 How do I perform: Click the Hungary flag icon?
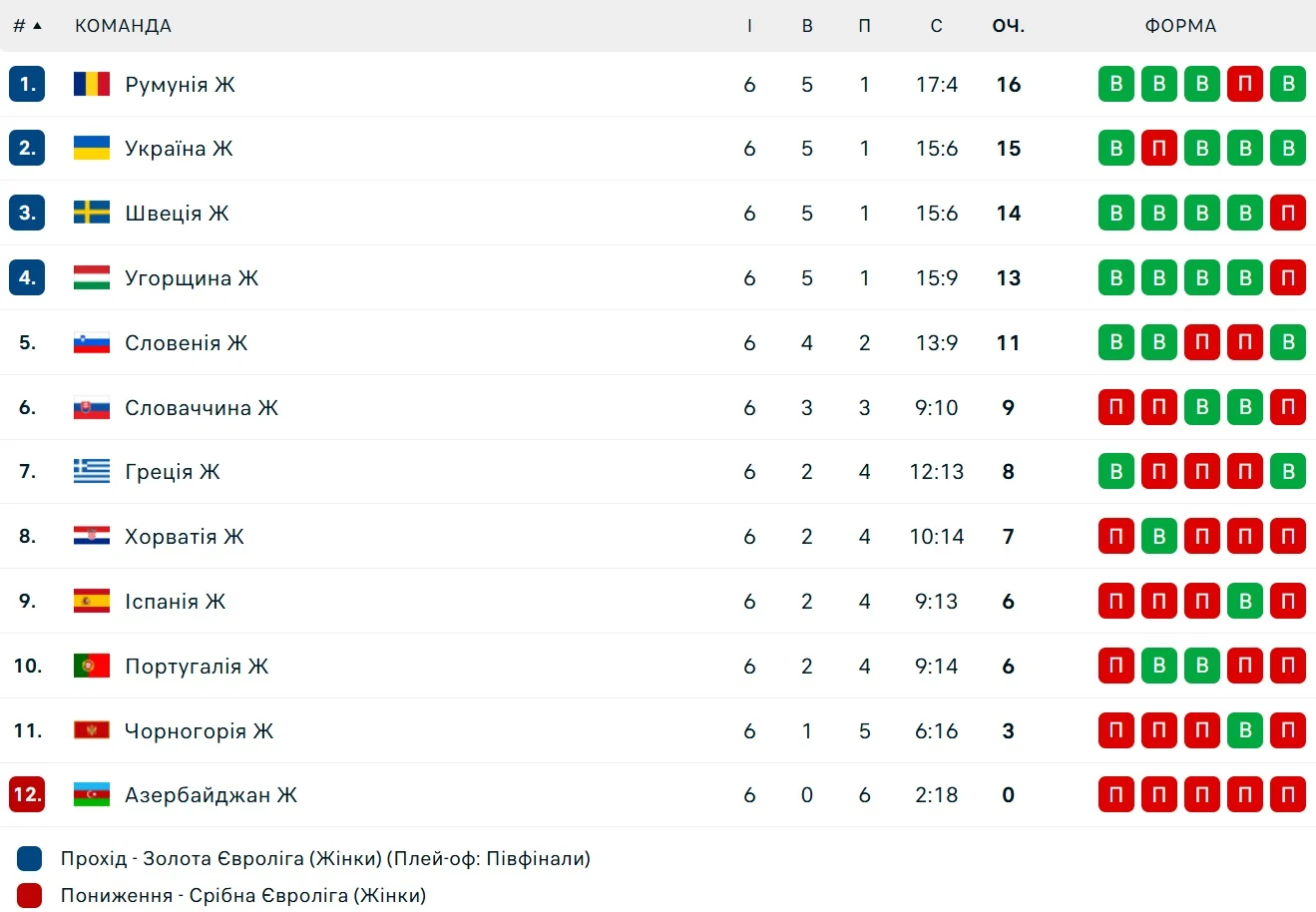point(91,277)
